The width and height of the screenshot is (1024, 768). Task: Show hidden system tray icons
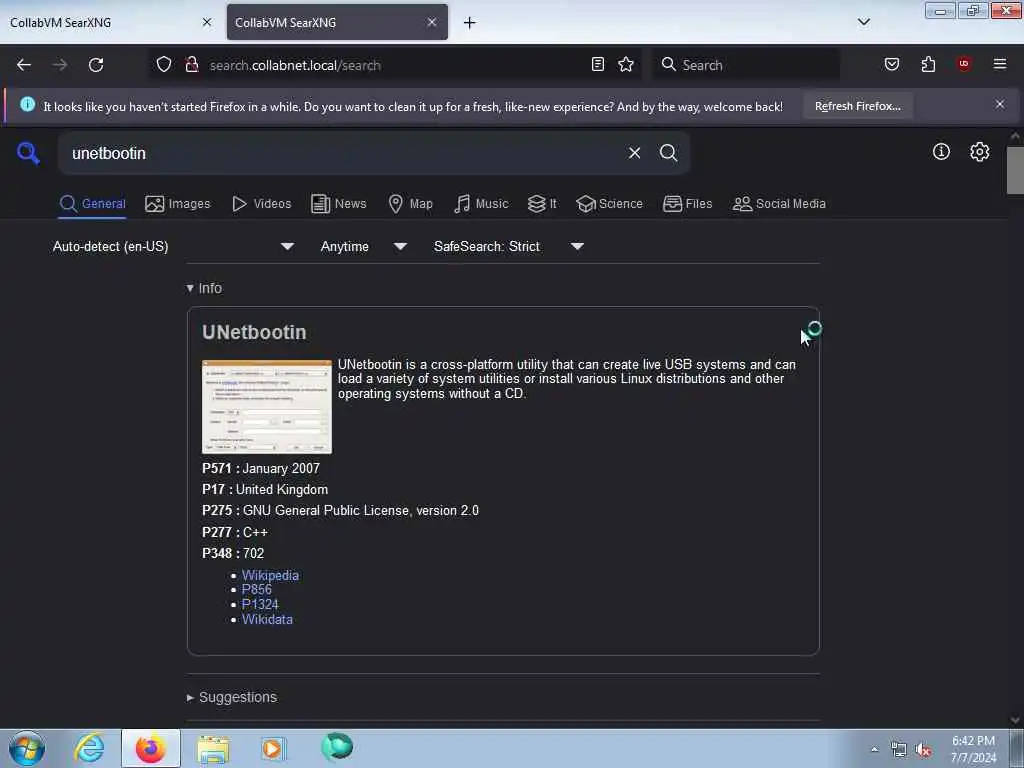click(x=874, y=749)
